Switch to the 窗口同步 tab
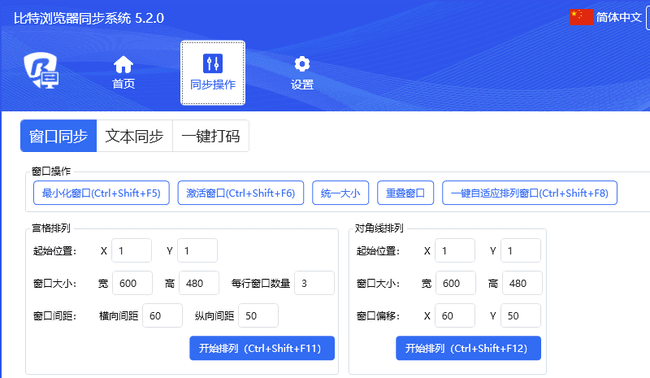Image resolution: width=650 pixels, height=378 pixels. pos(58,136)
